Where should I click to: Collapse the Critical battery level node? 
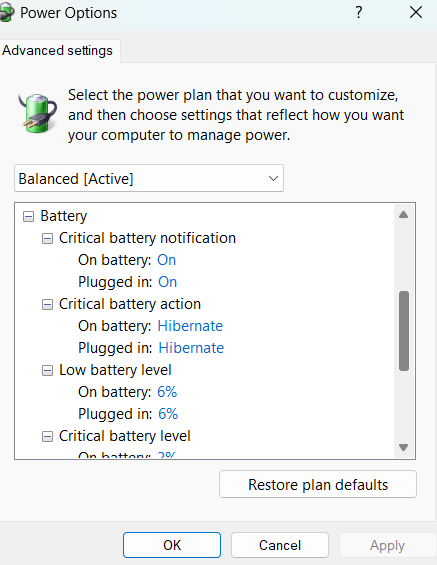click(47, 436)
